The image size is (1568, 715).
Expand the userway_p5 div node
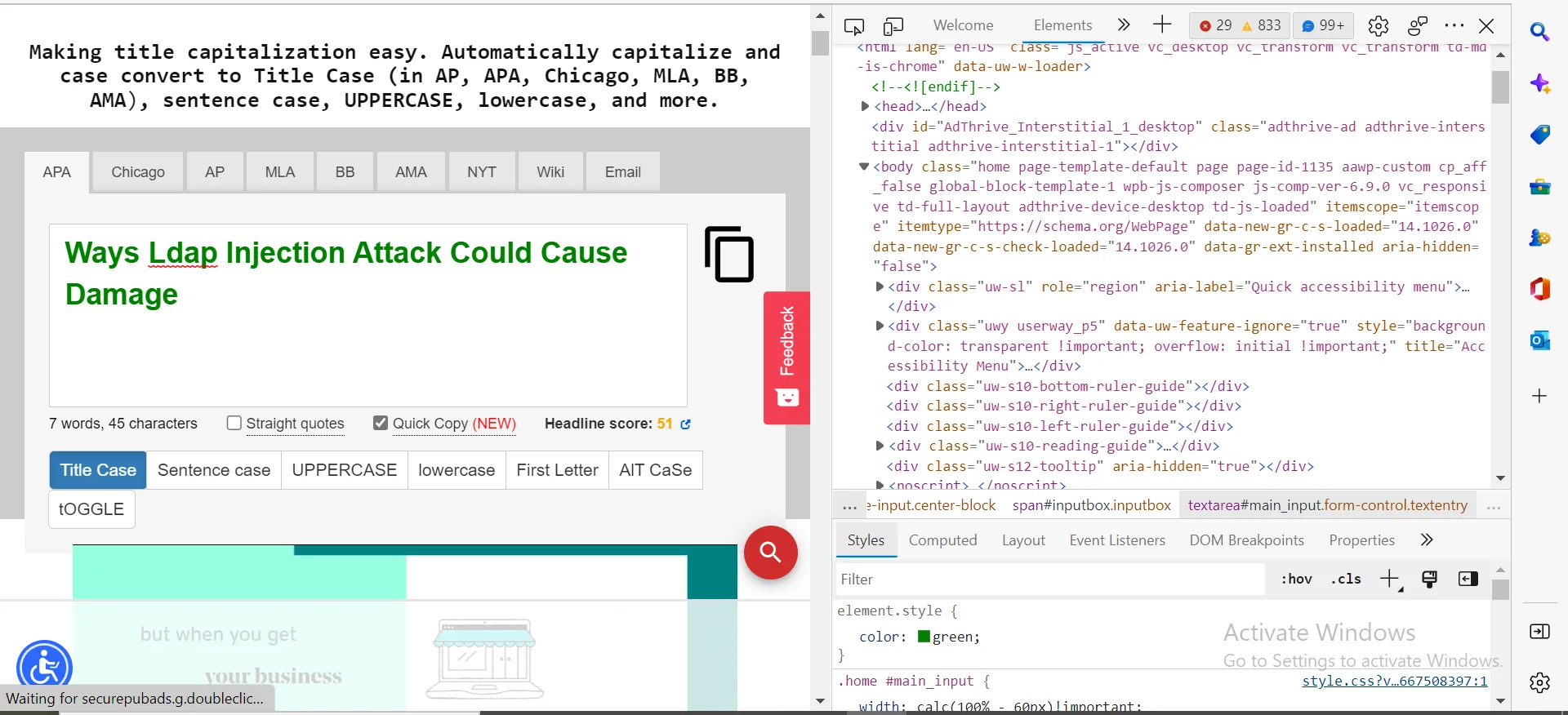pos(880,326)
